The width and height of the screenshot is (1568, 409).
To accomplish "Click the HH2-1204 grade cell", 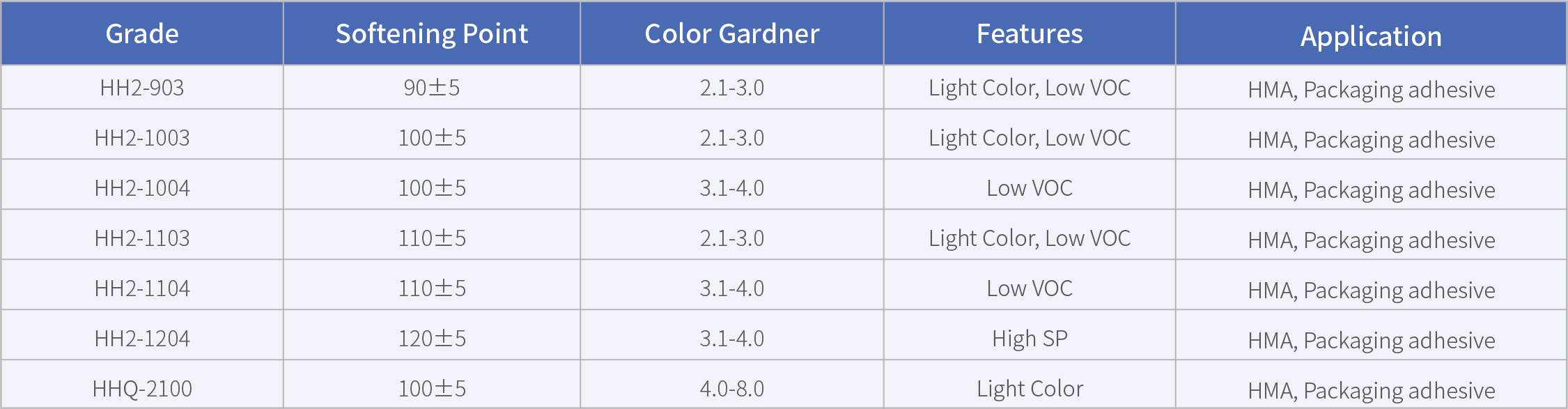I will pyautogui.click(x=142, y=339).
